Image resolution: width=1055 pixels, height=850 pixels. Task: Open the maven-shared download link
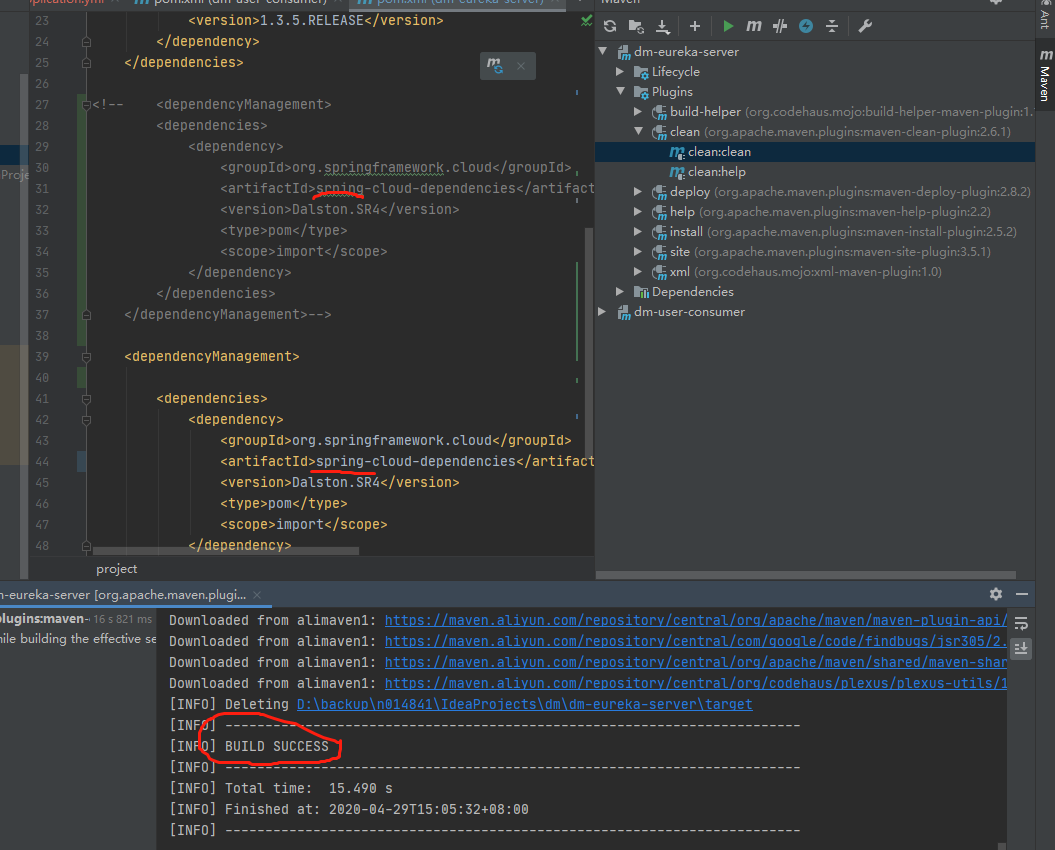click(696, 662)
